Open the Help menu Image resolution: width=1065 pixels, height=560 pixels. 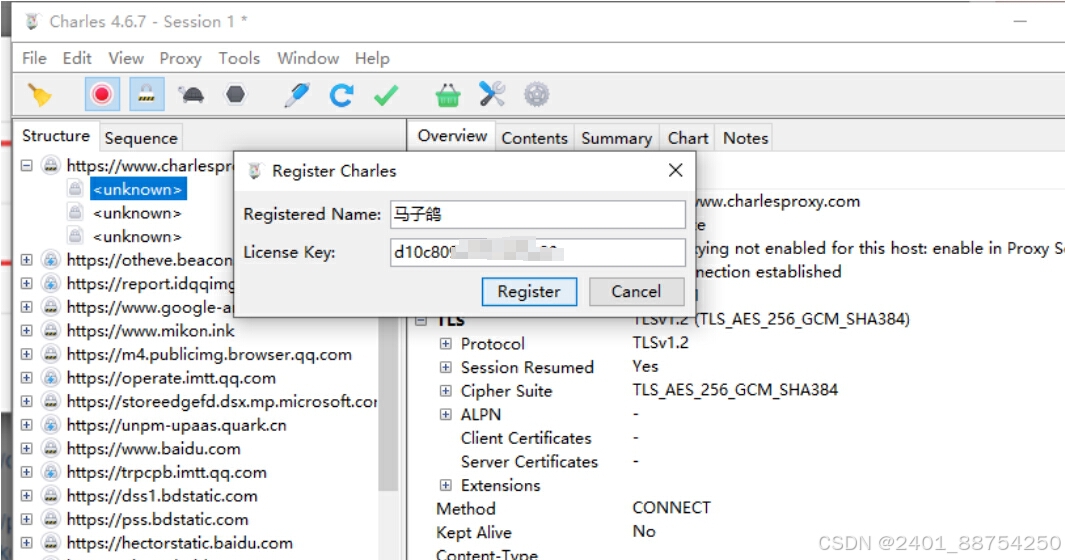point(372,58)
